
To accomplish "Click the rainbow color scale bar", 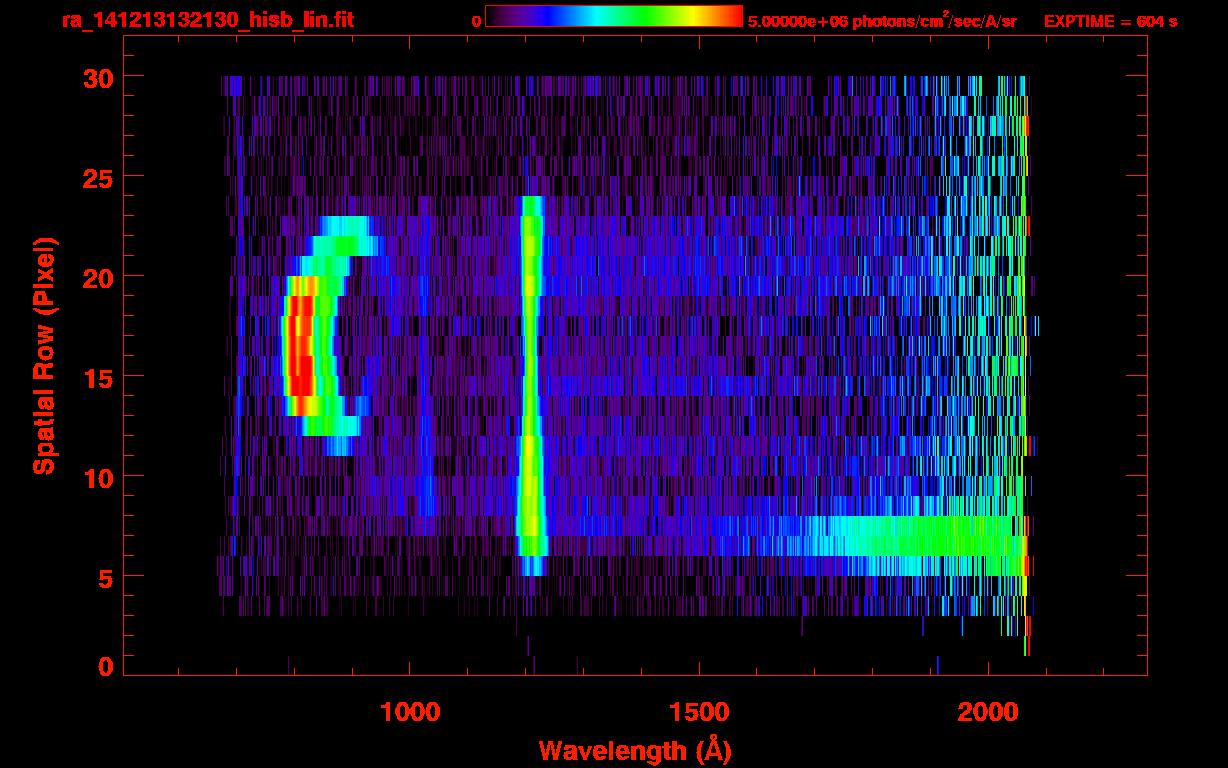I will 614,17.
